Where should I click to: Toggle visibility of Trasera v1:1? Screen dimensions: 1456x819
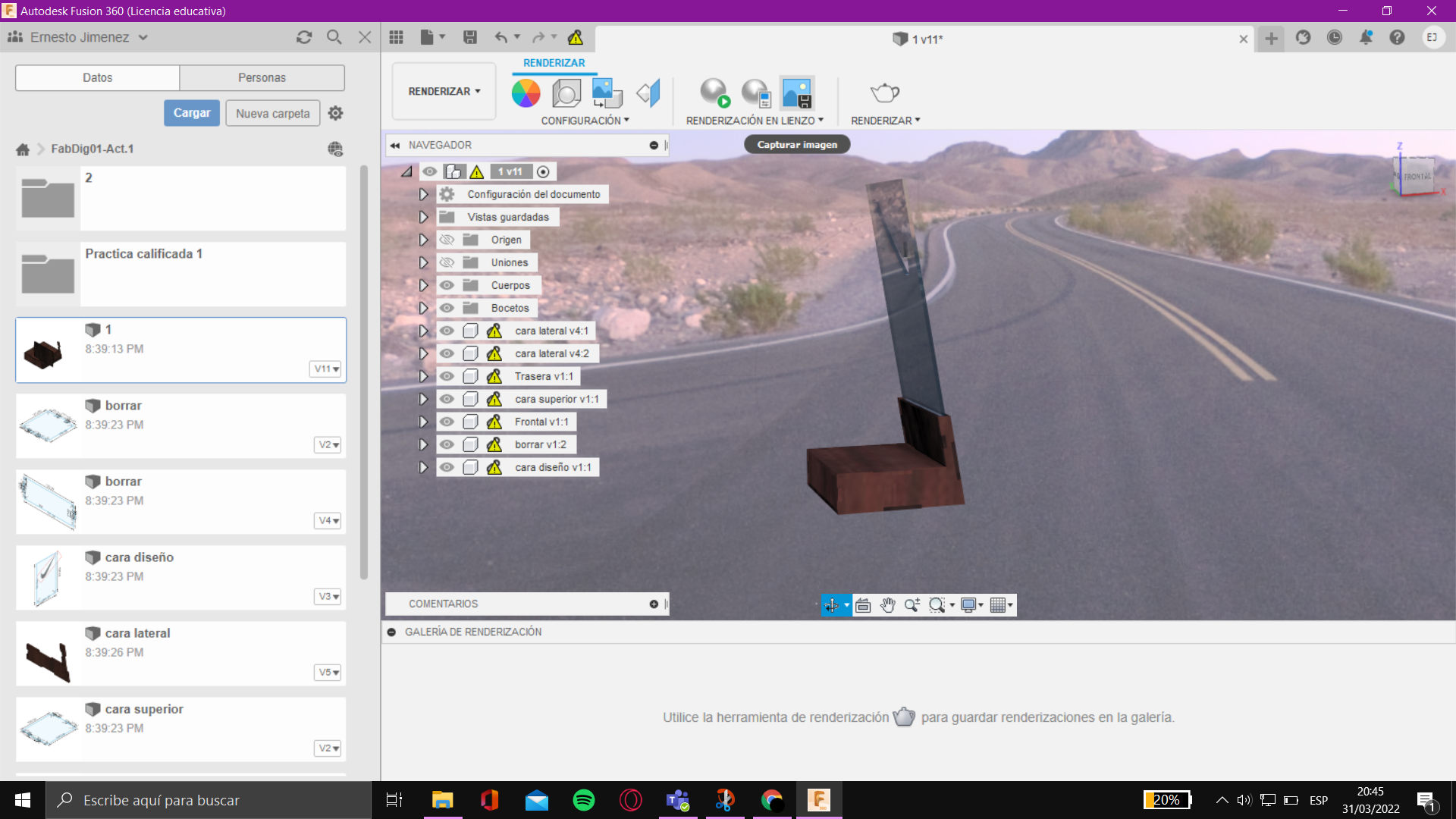click(447, 376)
